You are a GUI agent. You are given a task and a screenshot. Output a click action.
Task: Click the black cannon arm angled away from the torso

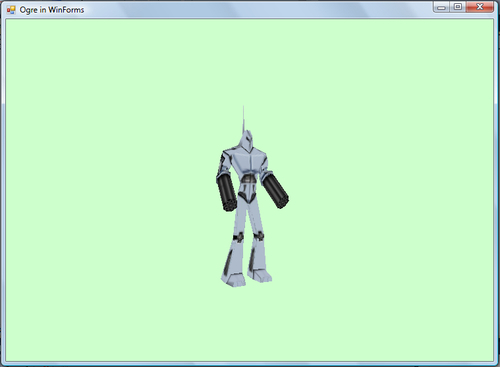point(276,191)
